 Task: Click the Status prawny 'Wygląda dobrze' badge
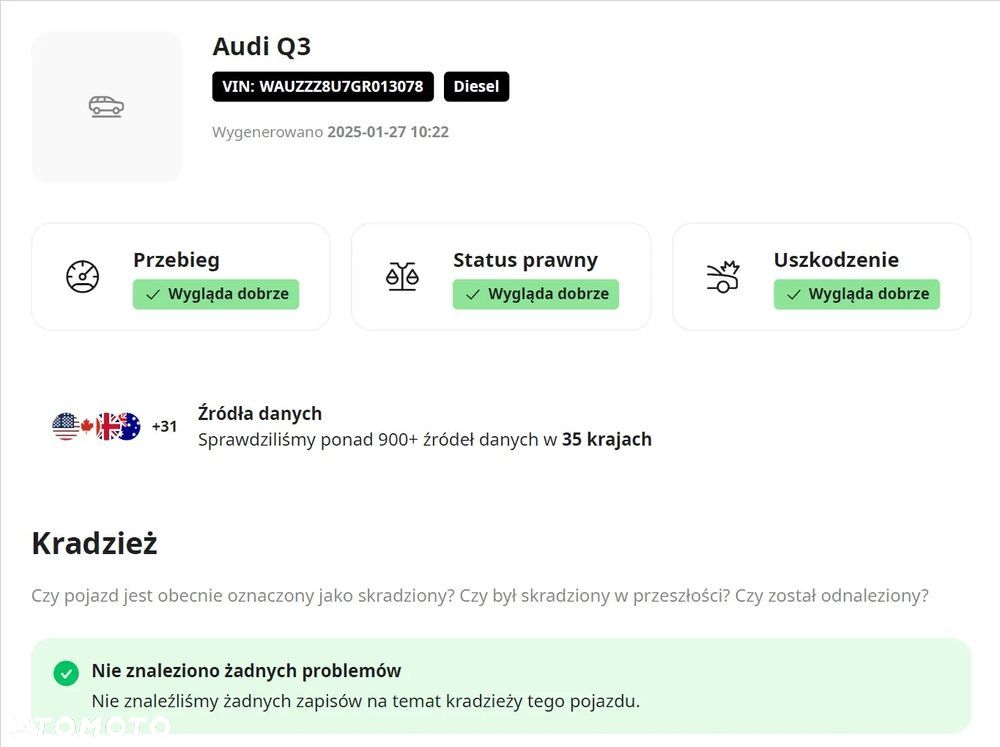(x=536, y=294)
